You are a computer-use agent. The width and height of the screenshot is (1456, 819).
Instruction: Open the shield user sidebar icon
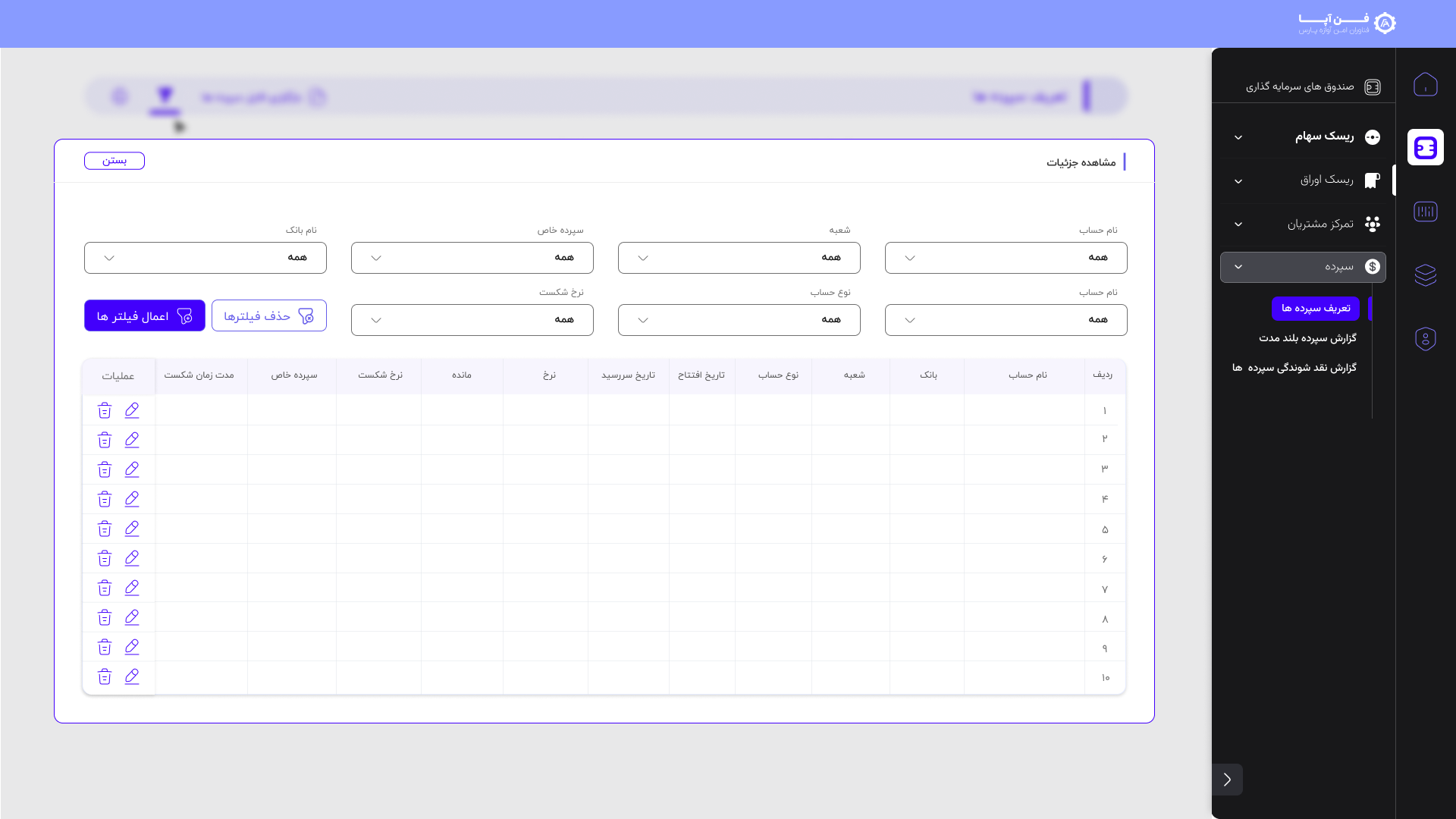(x=1425, y=338)
